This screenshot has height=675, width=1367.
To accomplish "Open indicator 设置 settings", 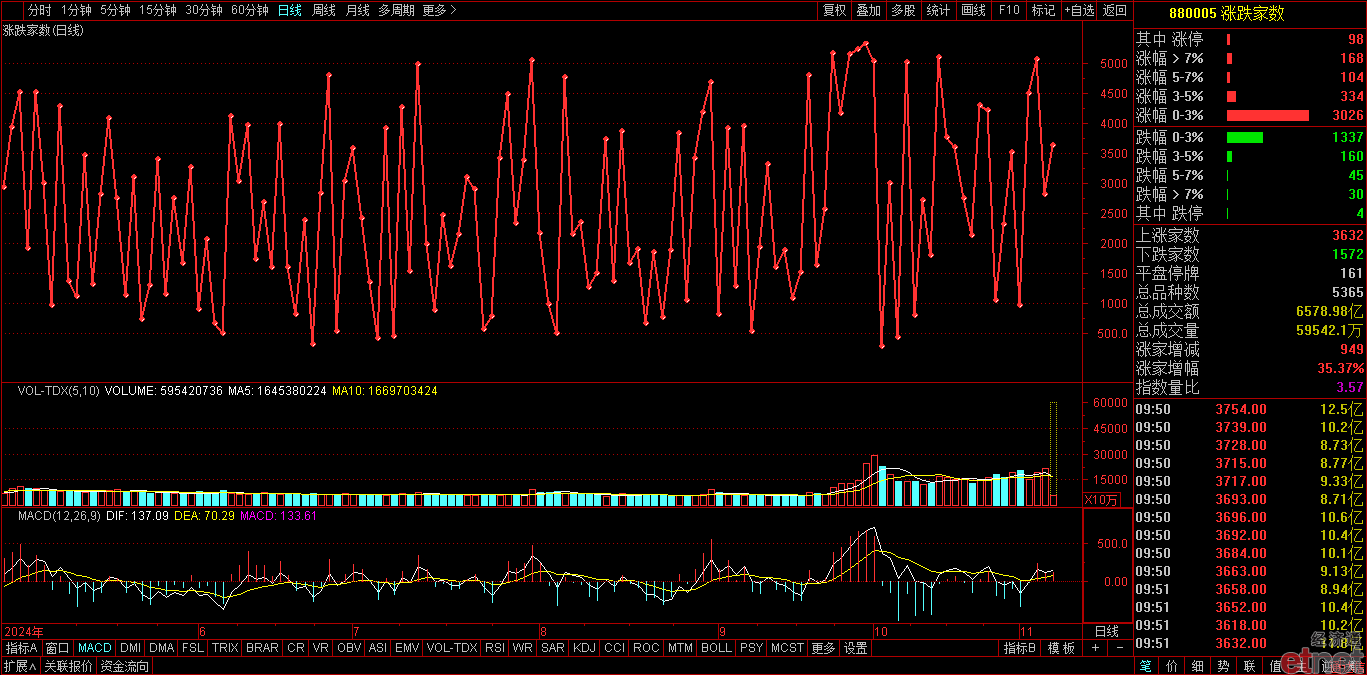I will coord(855,648).
